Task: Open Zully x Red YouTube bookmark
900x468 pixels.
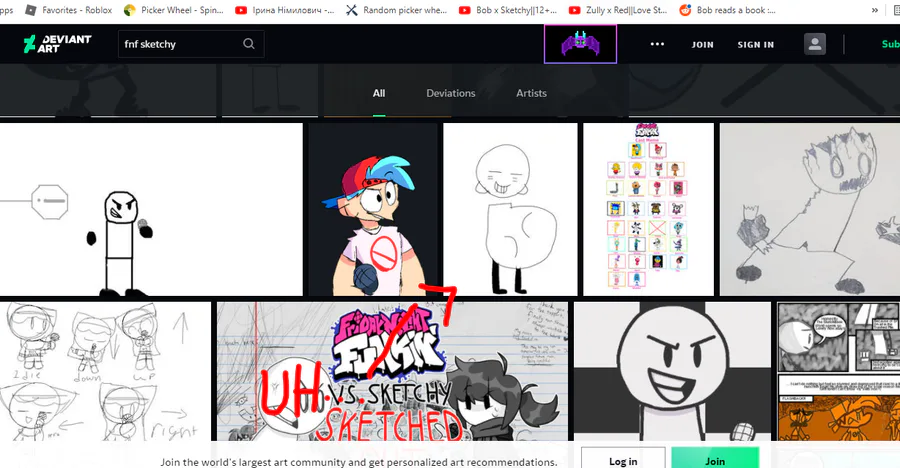Action: coord(618,10)
